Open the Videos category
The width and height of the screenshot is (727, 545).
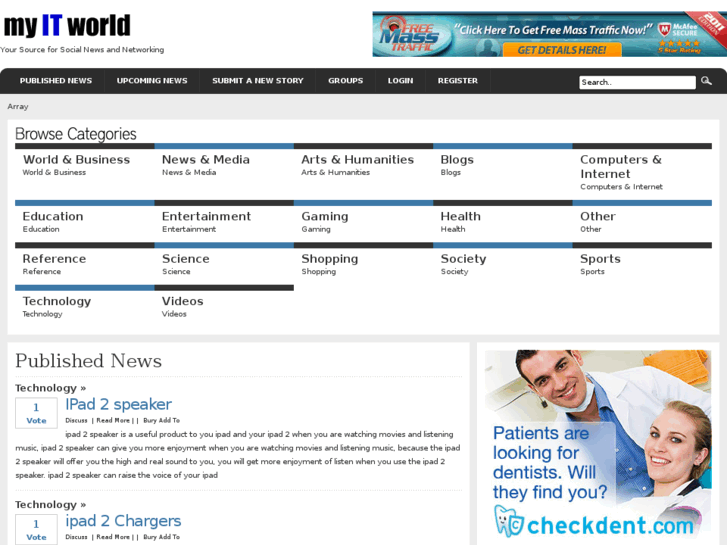point(182,301)
